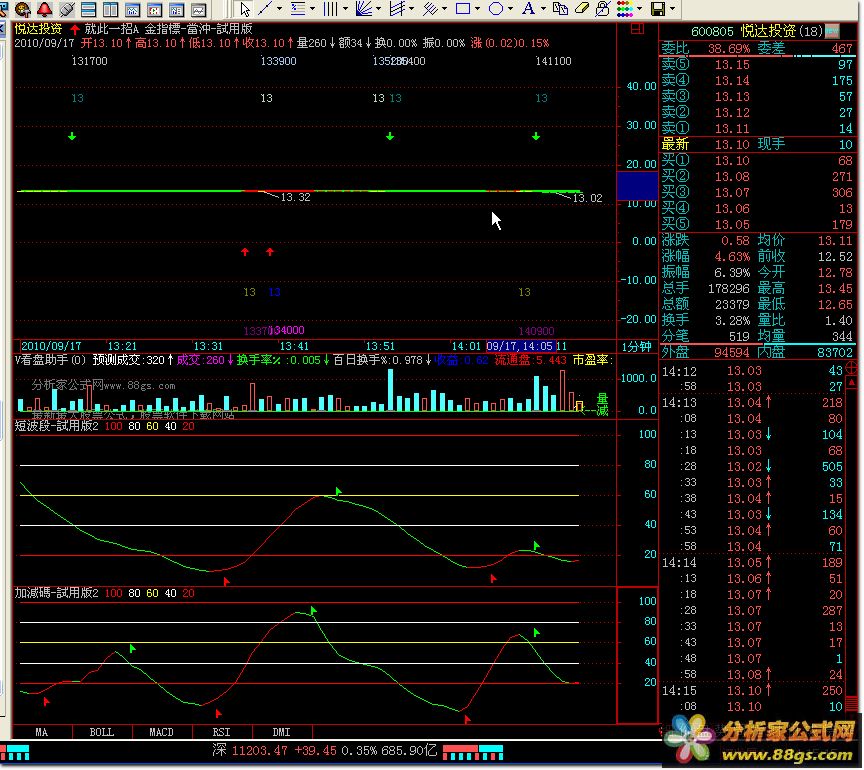
Task: Click the 1分钟 period label
Action: tap(637, 347)
